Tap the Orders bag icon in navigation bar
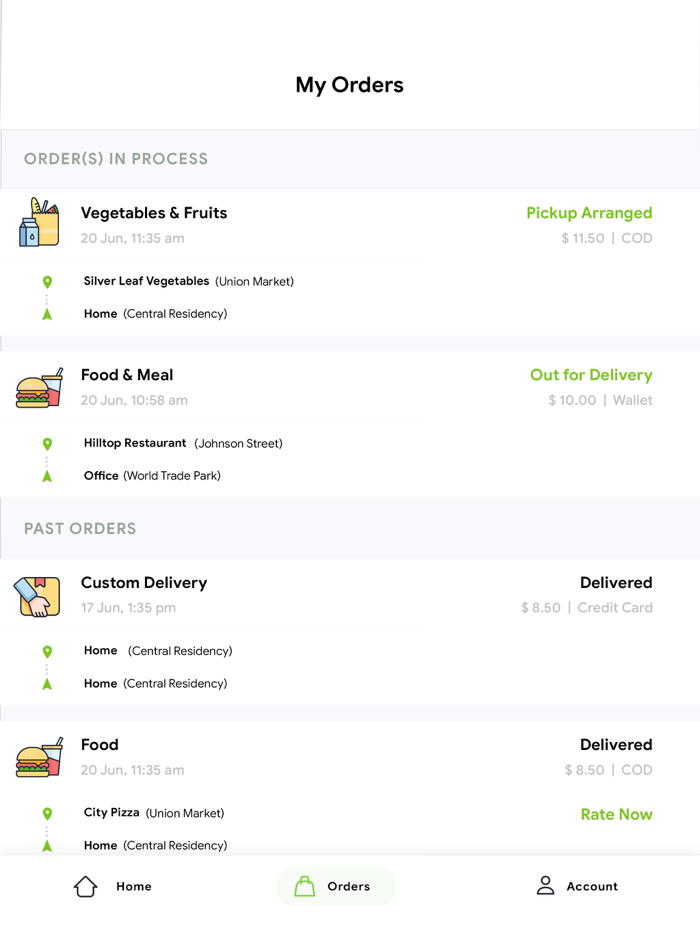 click(x=305, y=886)
